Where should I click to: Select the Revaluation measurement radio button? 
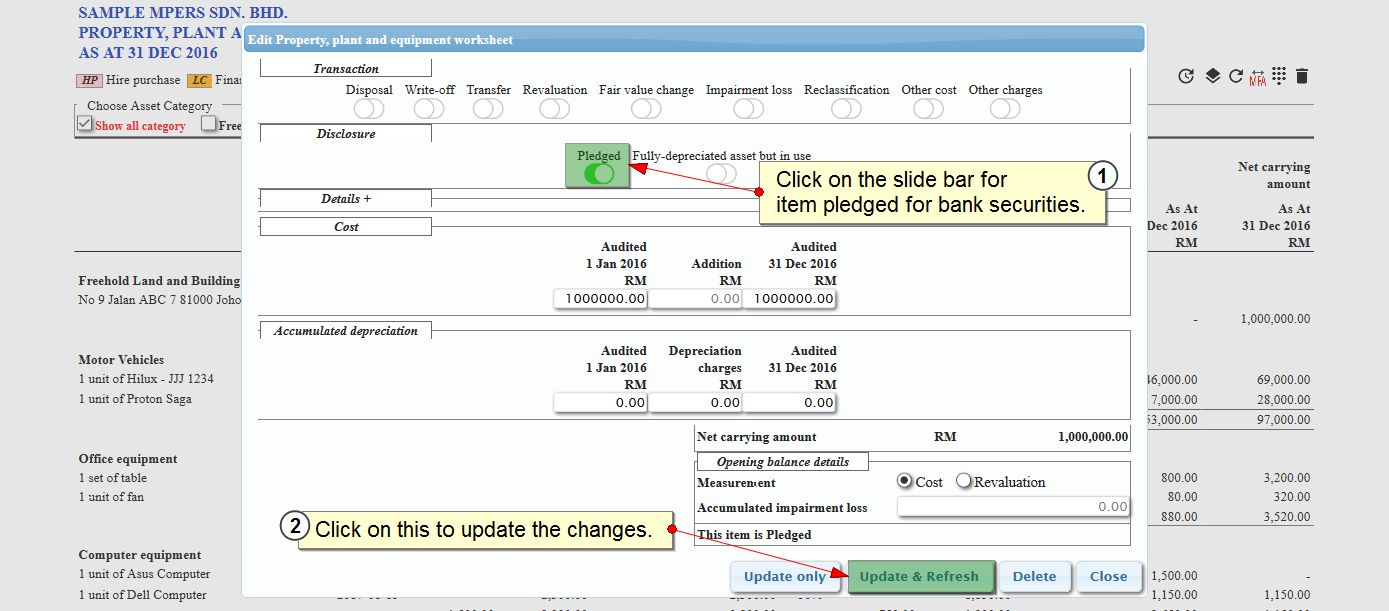(964, 481)
